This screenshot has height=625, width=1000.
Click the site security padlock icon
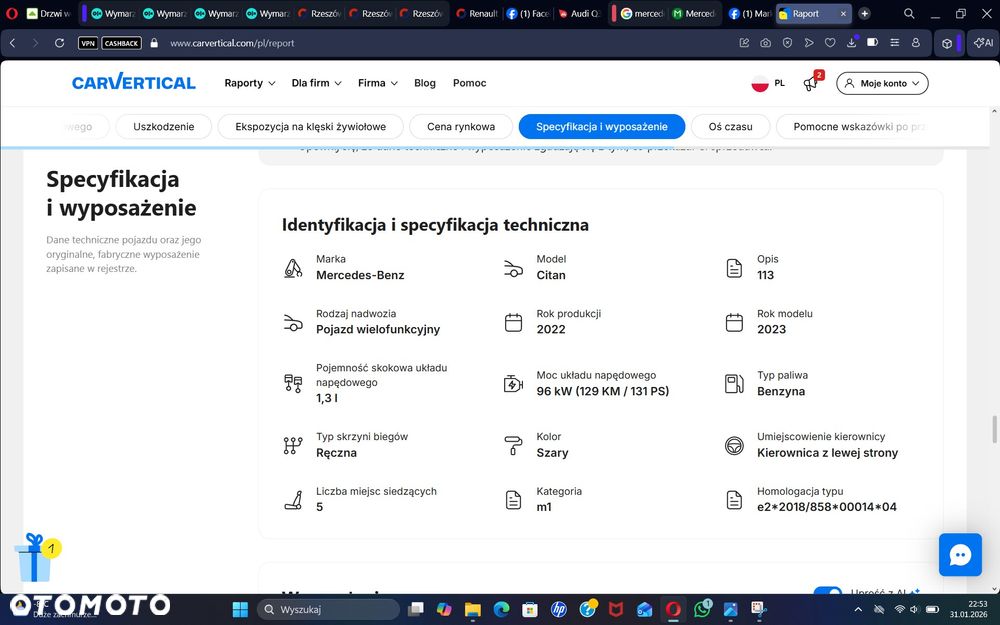click(x=154, y=43)
